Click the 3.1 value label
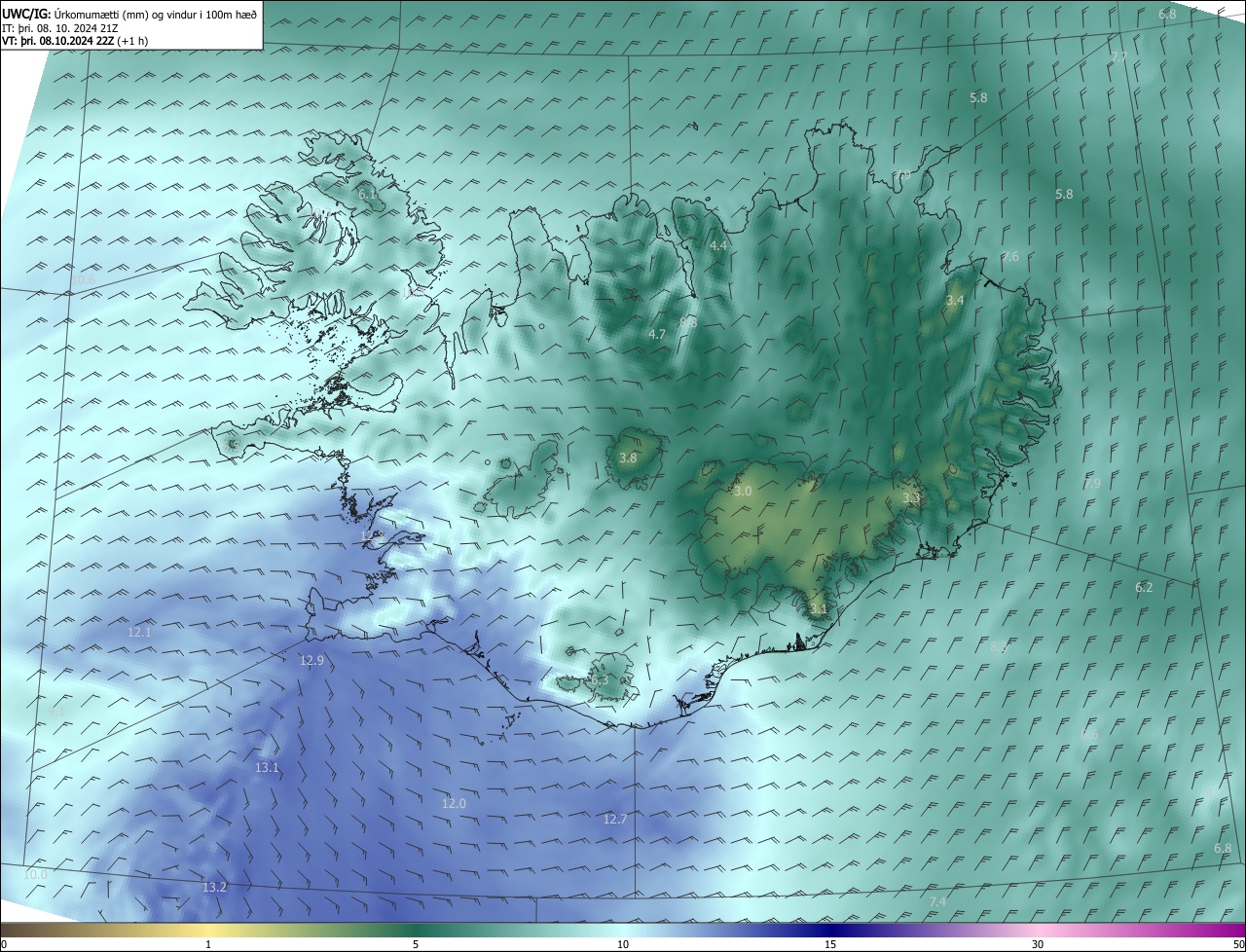This screenshot has height=952, width=1246. click(819, 609)
